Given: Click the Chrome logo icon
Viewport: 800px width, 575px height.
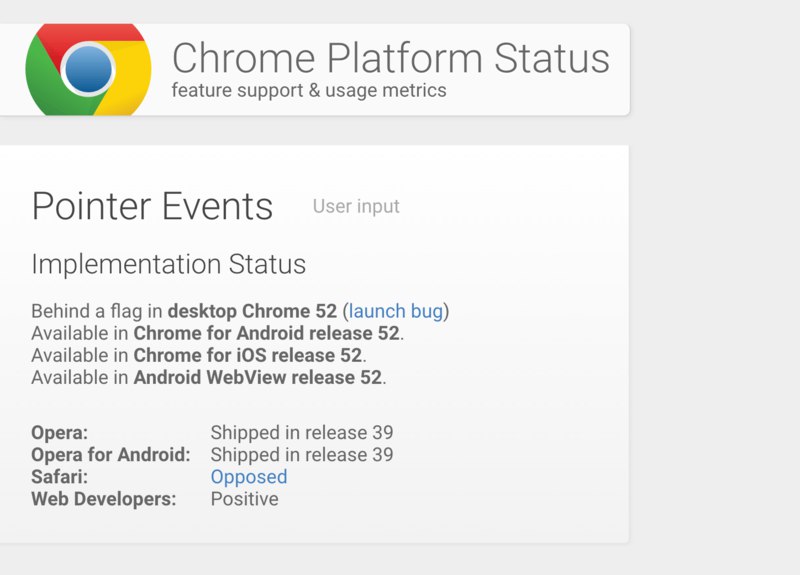Looking at the screenshot, I should click(88, 69).
